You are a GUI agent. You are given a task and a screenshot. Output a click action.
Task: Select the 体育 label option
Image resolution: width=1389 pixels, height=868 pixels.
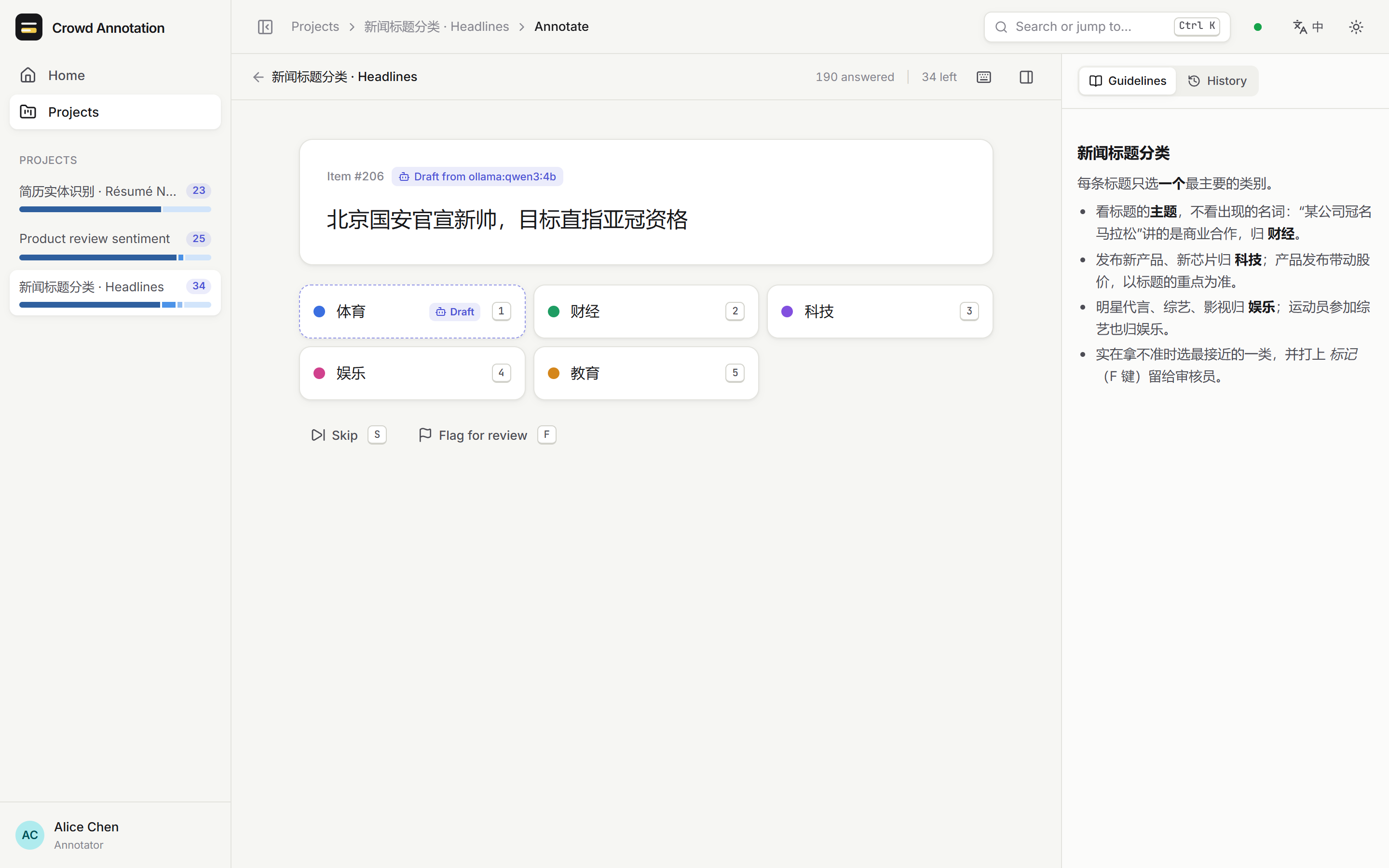click(x=412, y=312)
